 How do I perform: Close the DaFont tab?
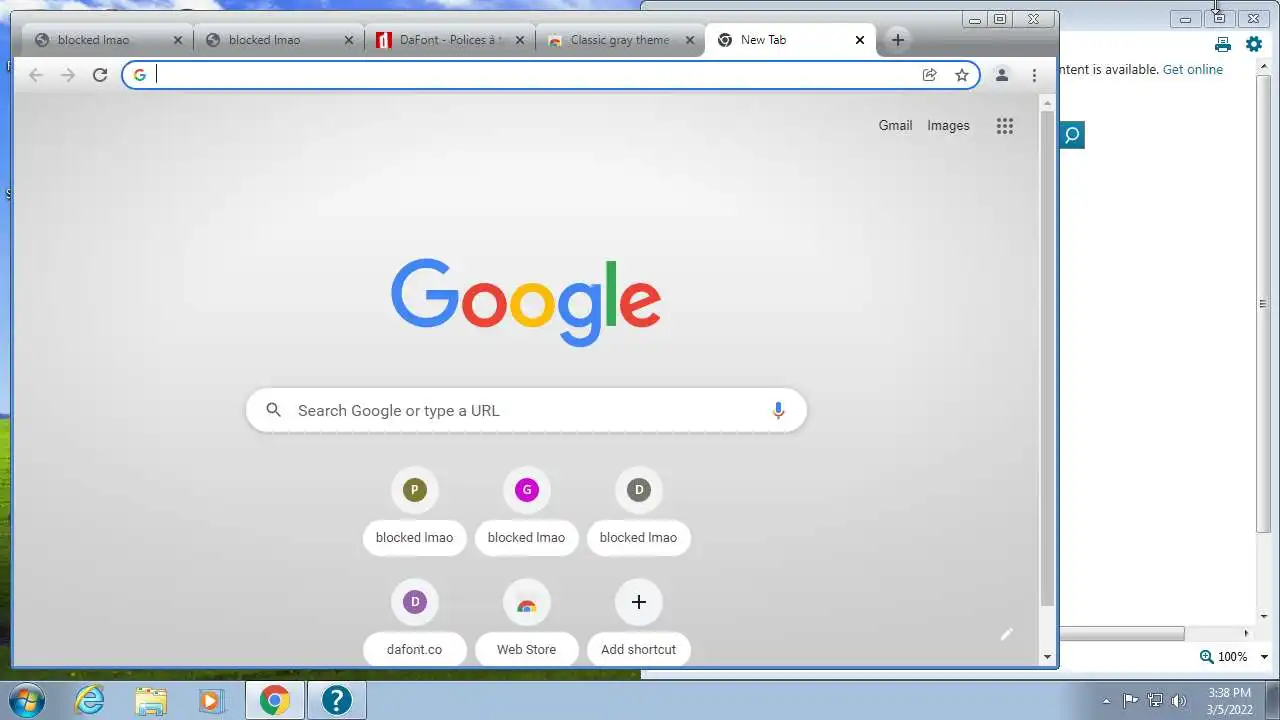518,40
